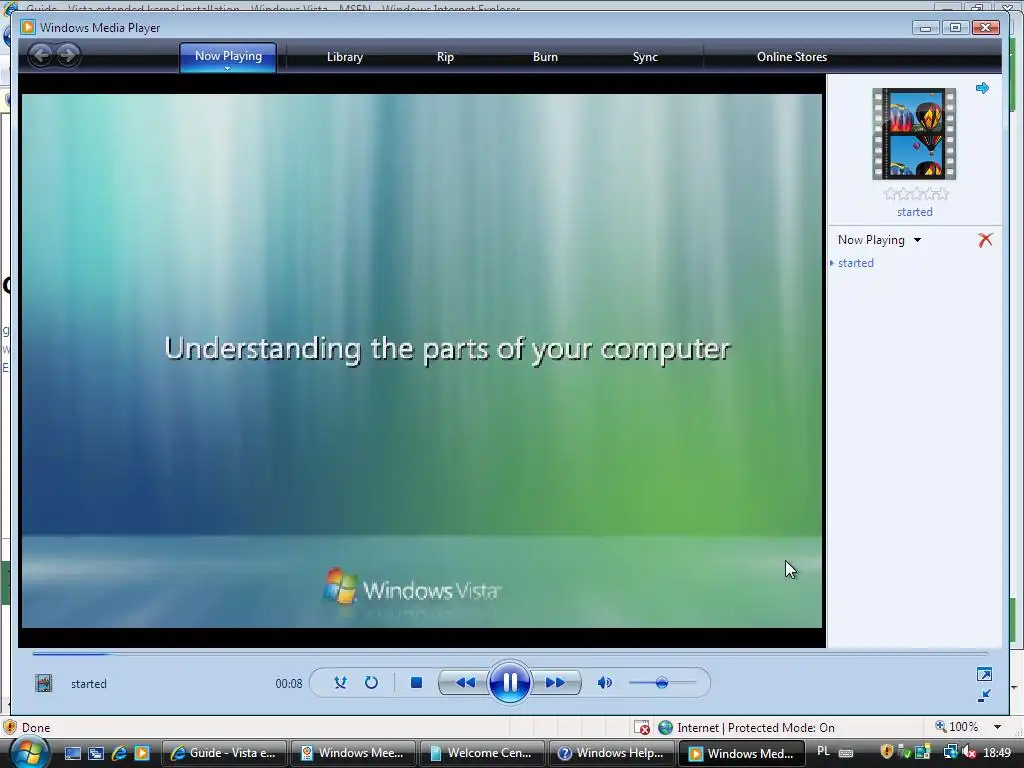Click the muted volume tray icon
The image size is (1024, 768).
click(x=969, y=753)
